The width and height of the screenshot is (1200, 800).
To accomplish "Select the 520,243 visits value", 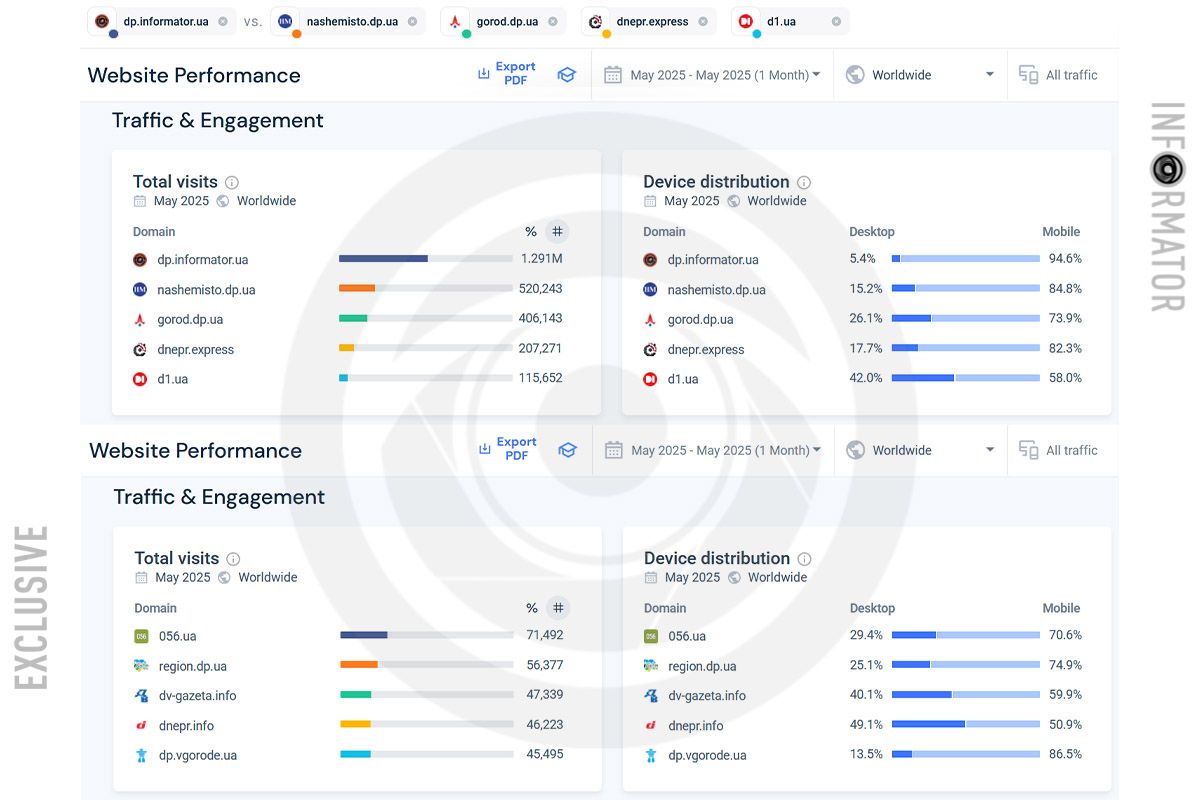I will coord(541,289).
